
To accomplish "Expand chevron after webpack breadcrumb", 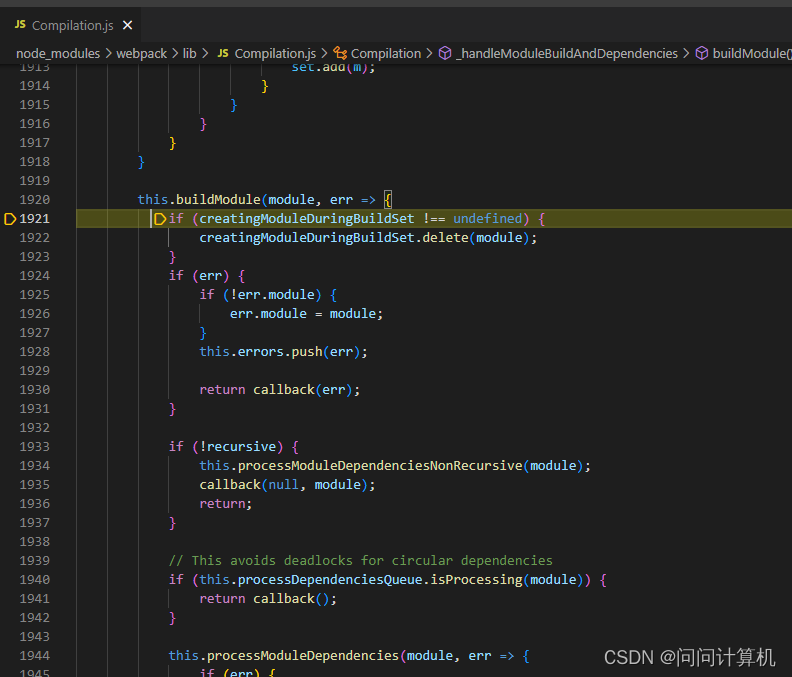I will tap(175, 53).
